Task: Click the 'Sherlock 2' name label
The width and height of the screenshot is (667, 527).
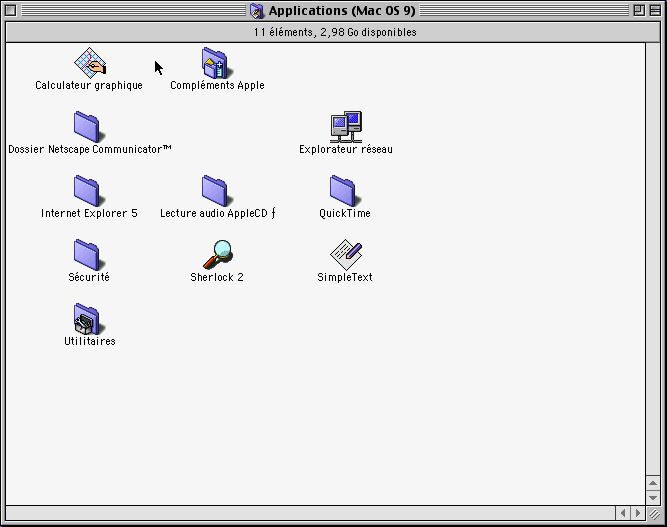Action: 217,277
